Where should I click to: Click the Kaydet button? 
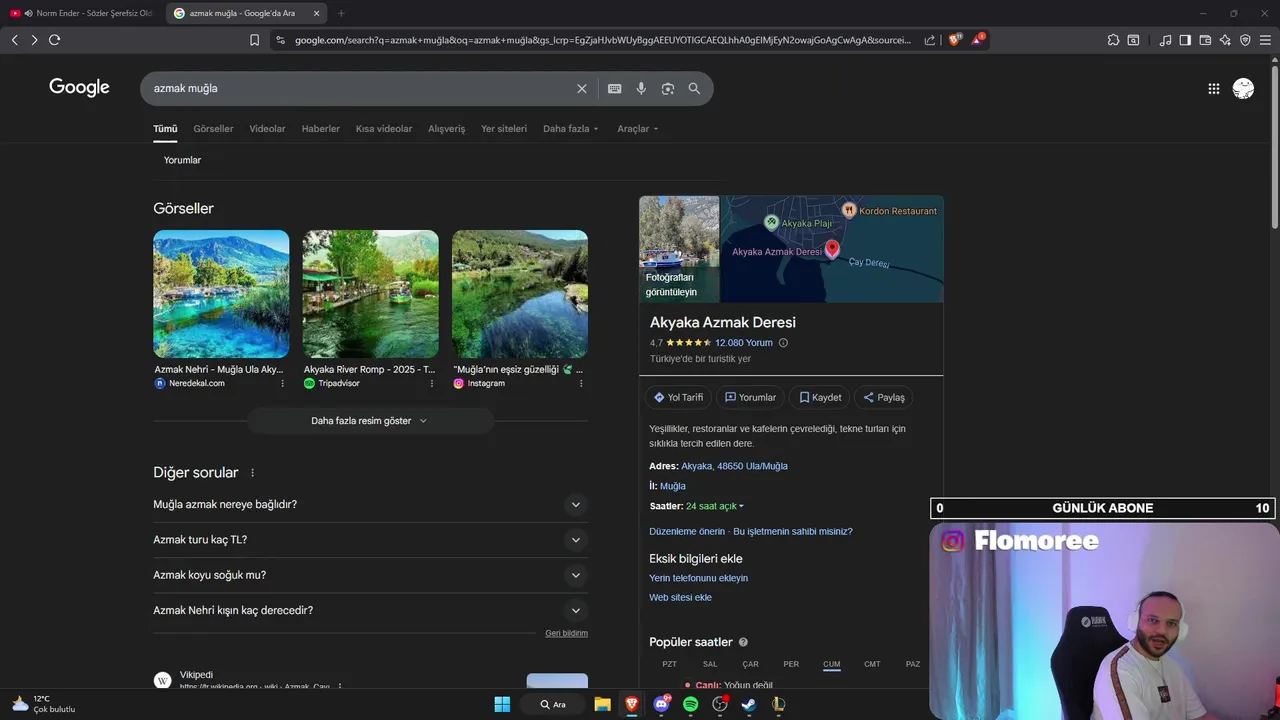coord(820,397)
